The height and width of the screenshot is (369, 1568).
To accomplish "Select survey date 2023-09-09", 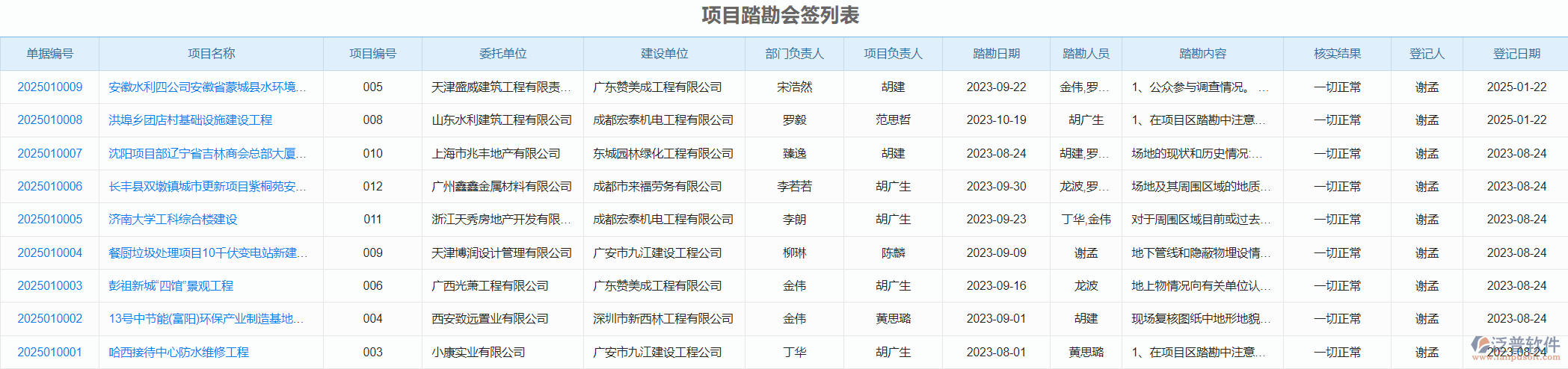I will pos(997,253).
